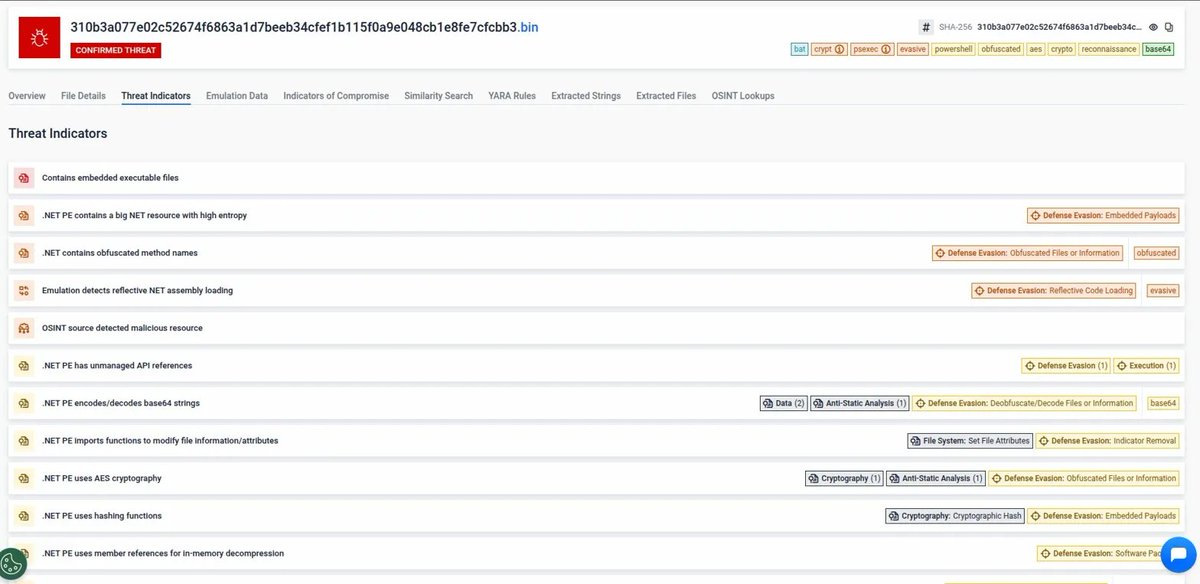Copy the SHA-256 hash

click(1169, 27)
